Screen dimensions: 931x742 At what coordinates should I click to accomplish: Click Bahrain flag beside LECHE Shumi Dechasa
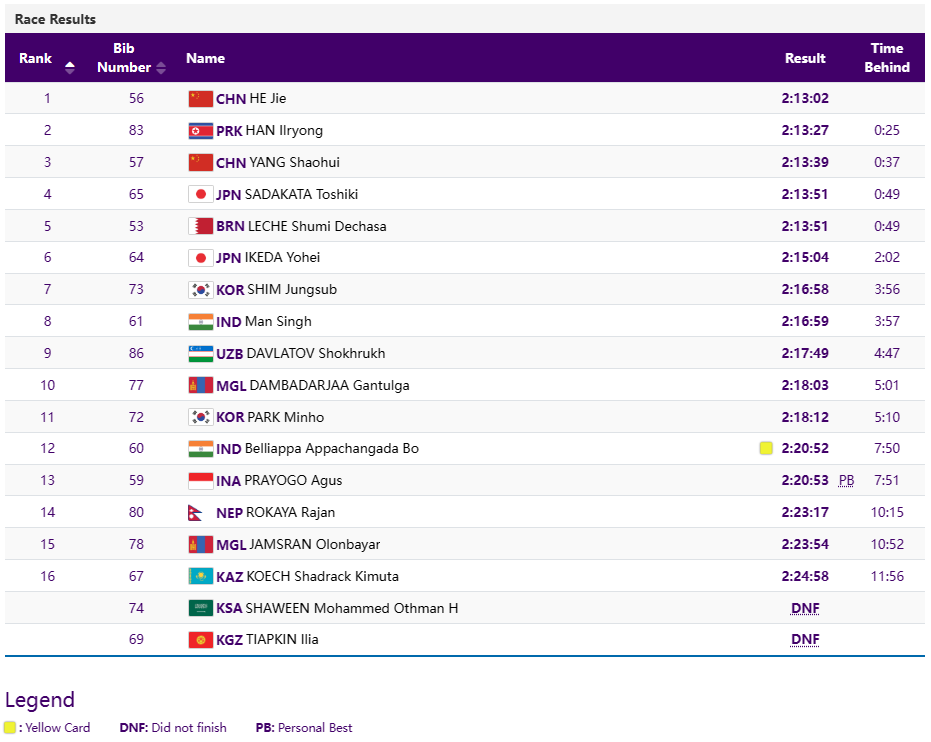coord(201,226)
